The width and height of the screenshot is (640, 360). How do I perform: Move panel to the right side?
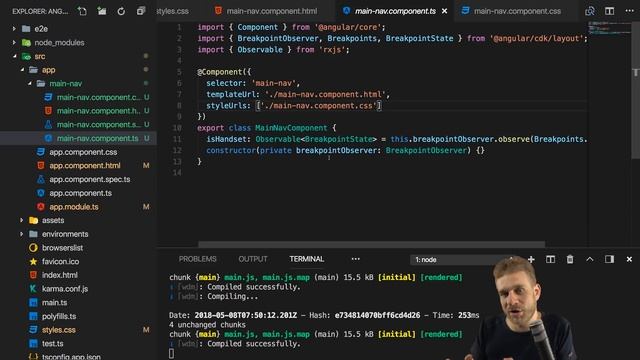(x=609, y=259)
